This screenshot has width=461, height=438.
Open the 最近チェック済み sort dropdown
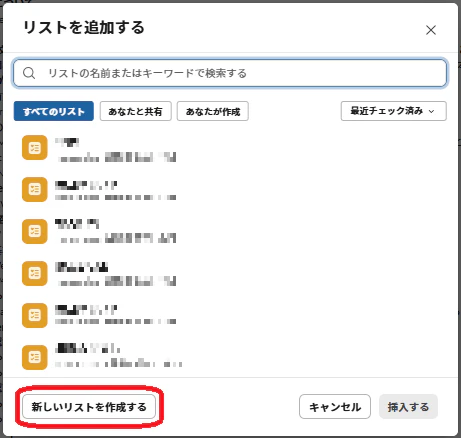click(393, 111)
